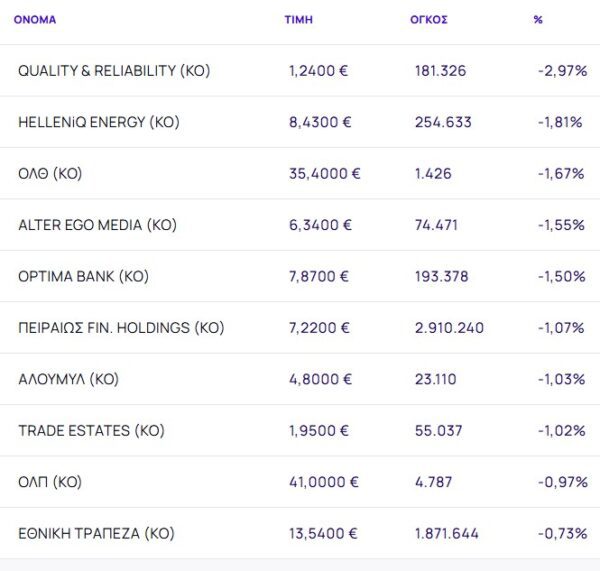Screen dimensions: 600x571
Task: Click the 254.633 volume for HELLENiQ ENERGY
Action: [440, 122]
